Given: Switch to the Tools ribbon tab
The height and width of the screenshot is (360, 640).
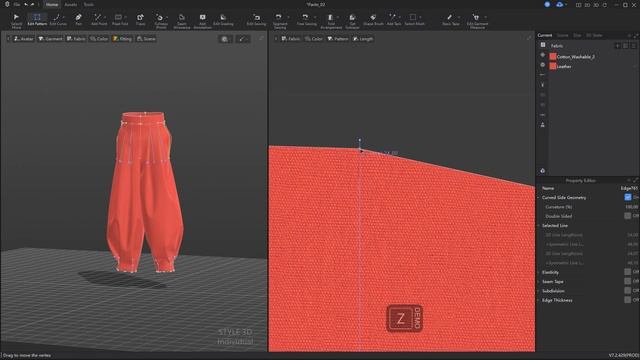Looking at the screenshot, I should click(89, 4).
